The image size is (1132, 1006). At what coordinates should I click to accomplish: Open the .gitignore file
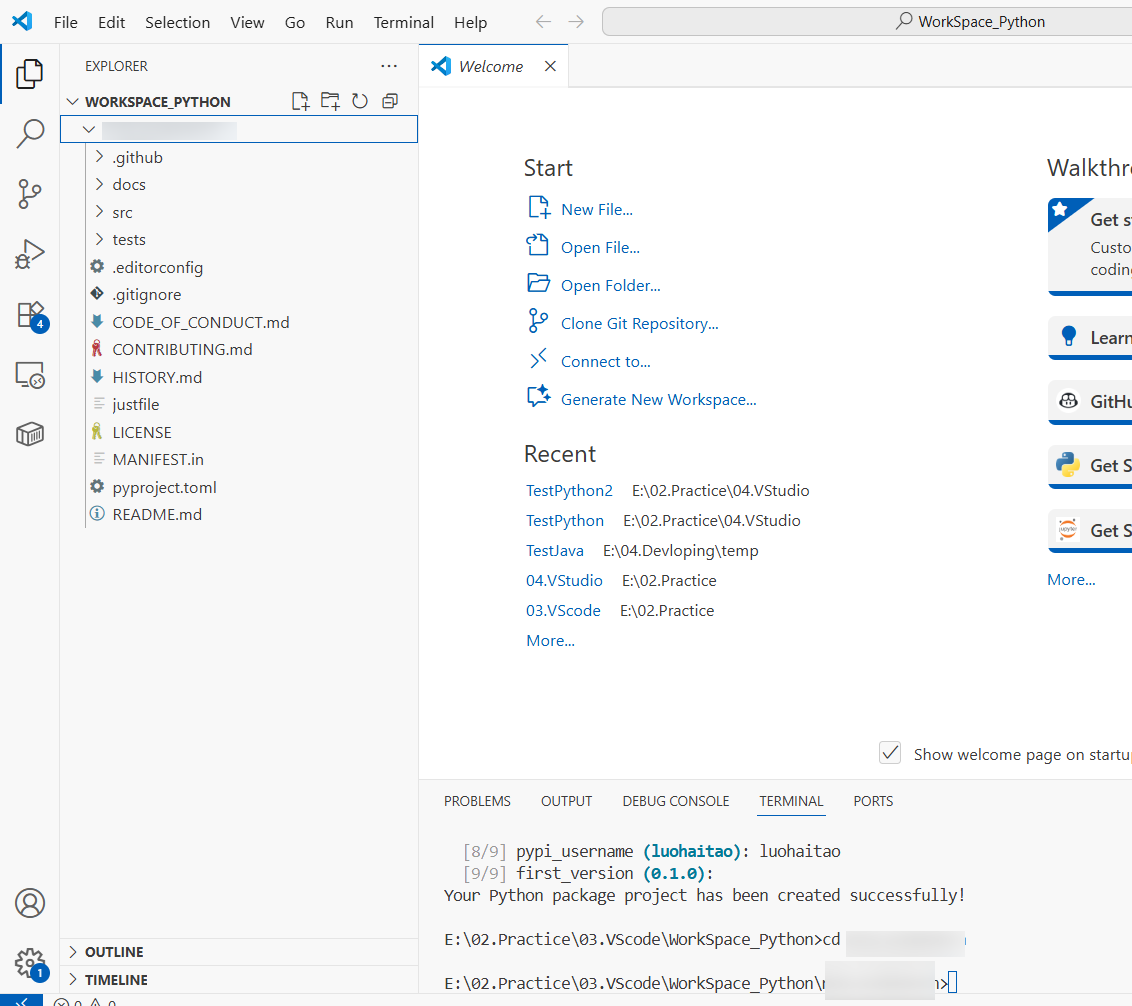click(x=147, y=295)
